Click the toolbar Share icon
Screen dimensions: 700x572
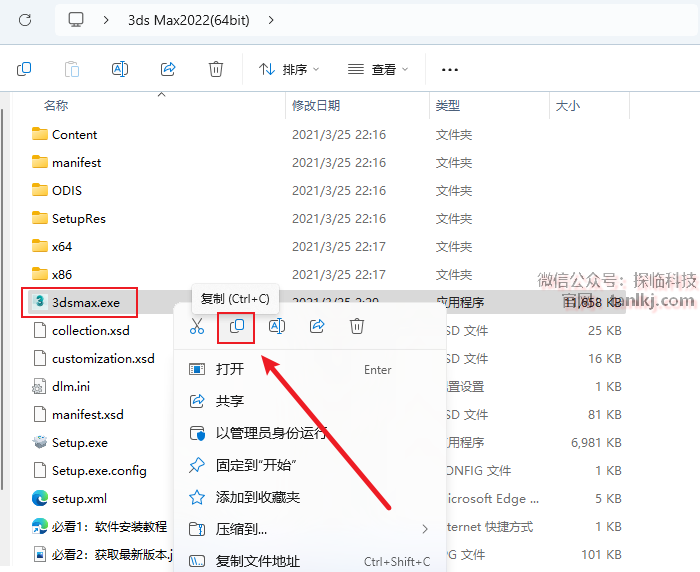coord(168,69)
